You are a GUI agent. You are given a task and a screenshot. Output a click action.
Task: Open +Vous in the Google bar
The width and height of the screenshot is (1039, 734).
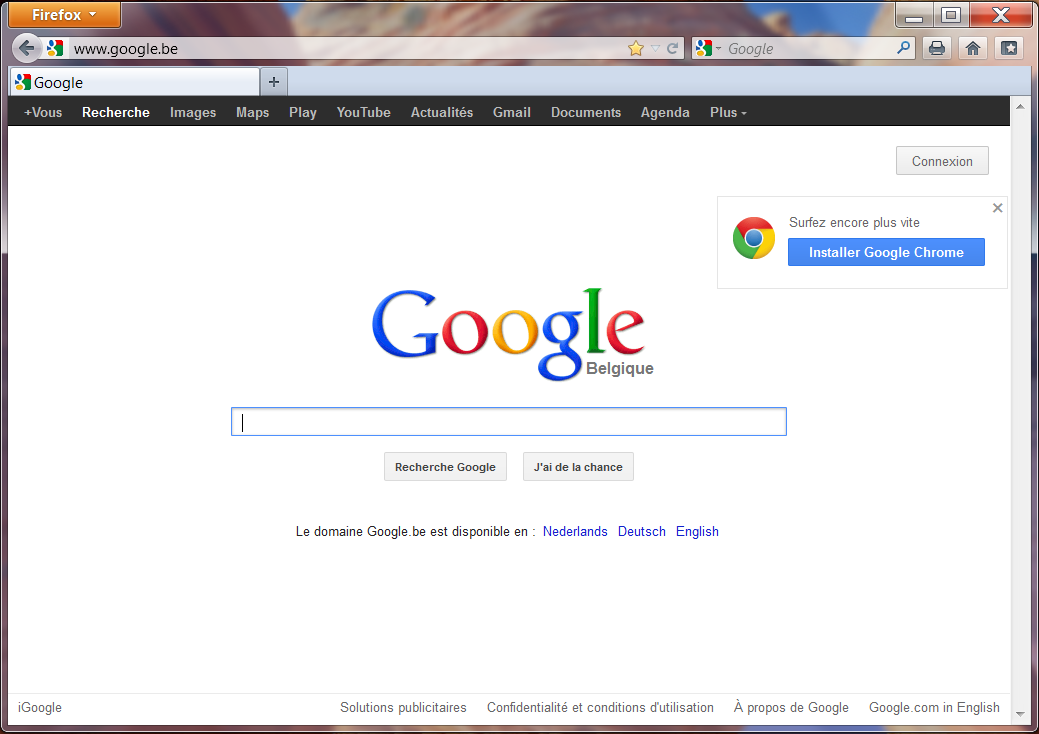43,112
